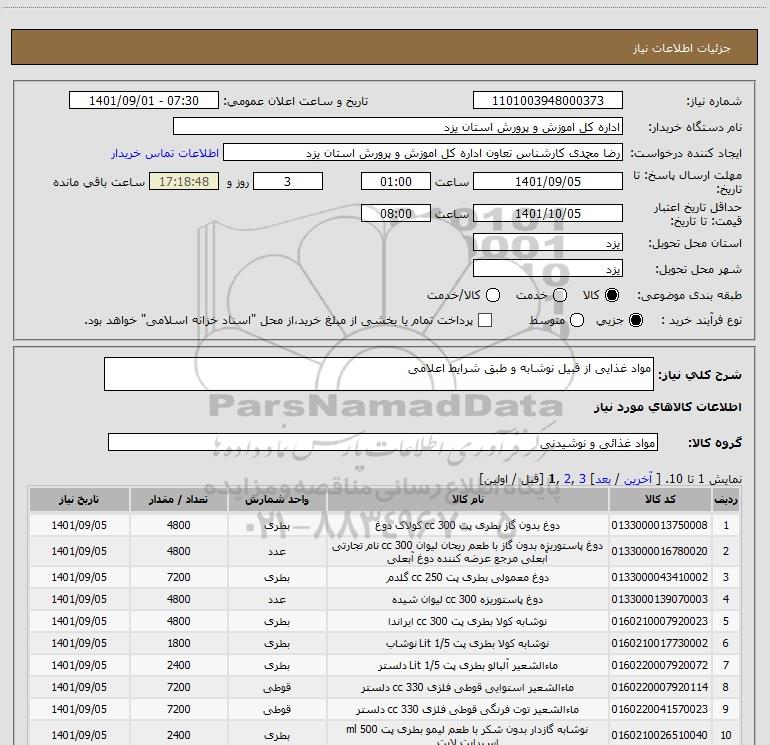Go to the بعد page link
770x745 pixels.
[x=603, y=479]
